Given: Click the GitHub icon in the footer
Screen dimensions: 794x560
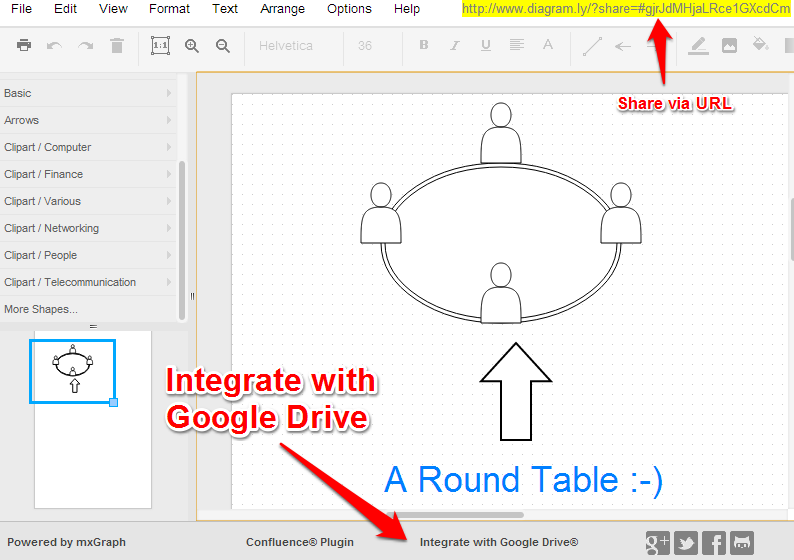Looking at the screenshot, I should tap(742, 543).
